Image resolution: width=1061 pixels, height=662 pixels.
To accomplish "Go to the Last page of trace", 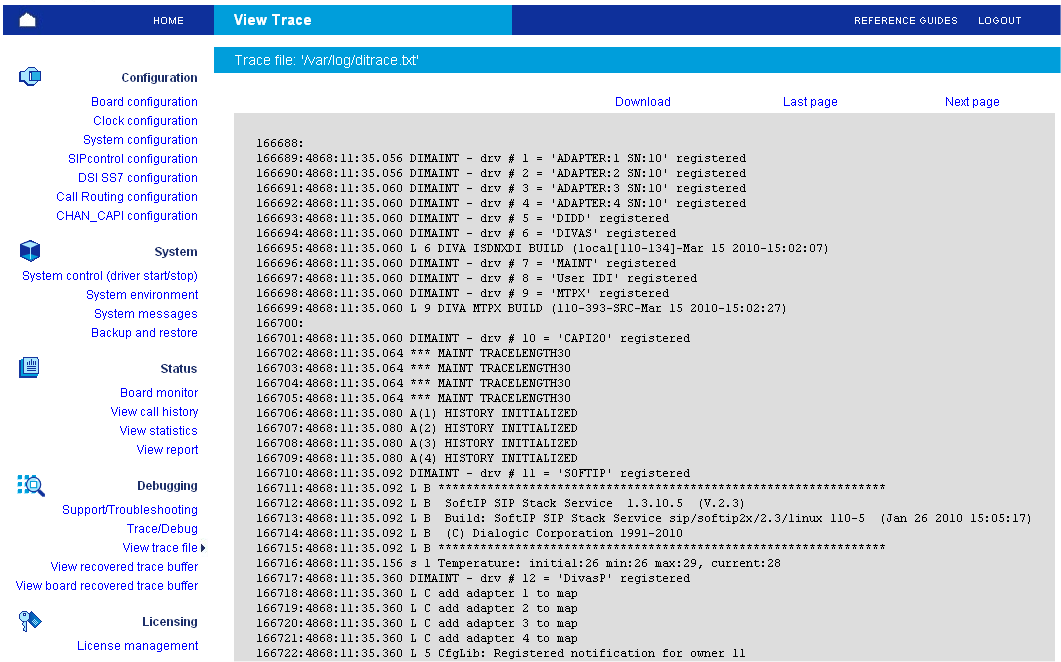I will (x=810, y=101).
